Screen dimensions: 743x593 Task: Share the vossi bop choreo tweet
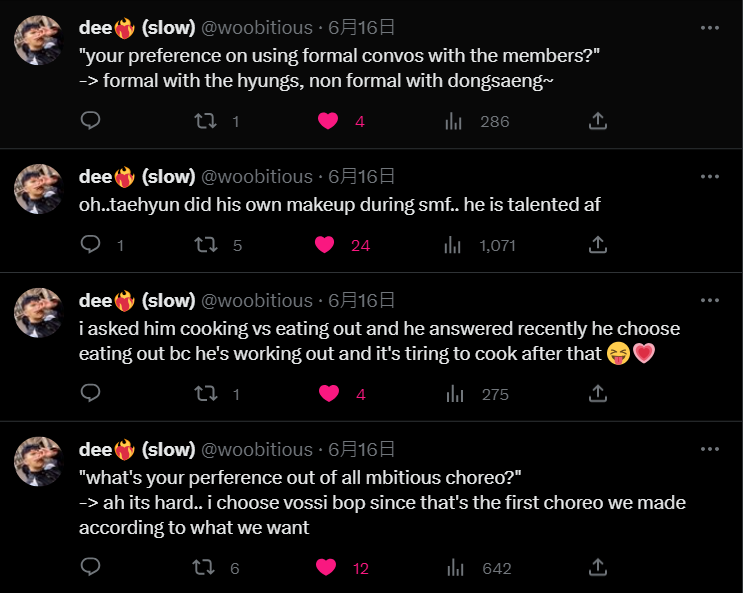point(598,567)
